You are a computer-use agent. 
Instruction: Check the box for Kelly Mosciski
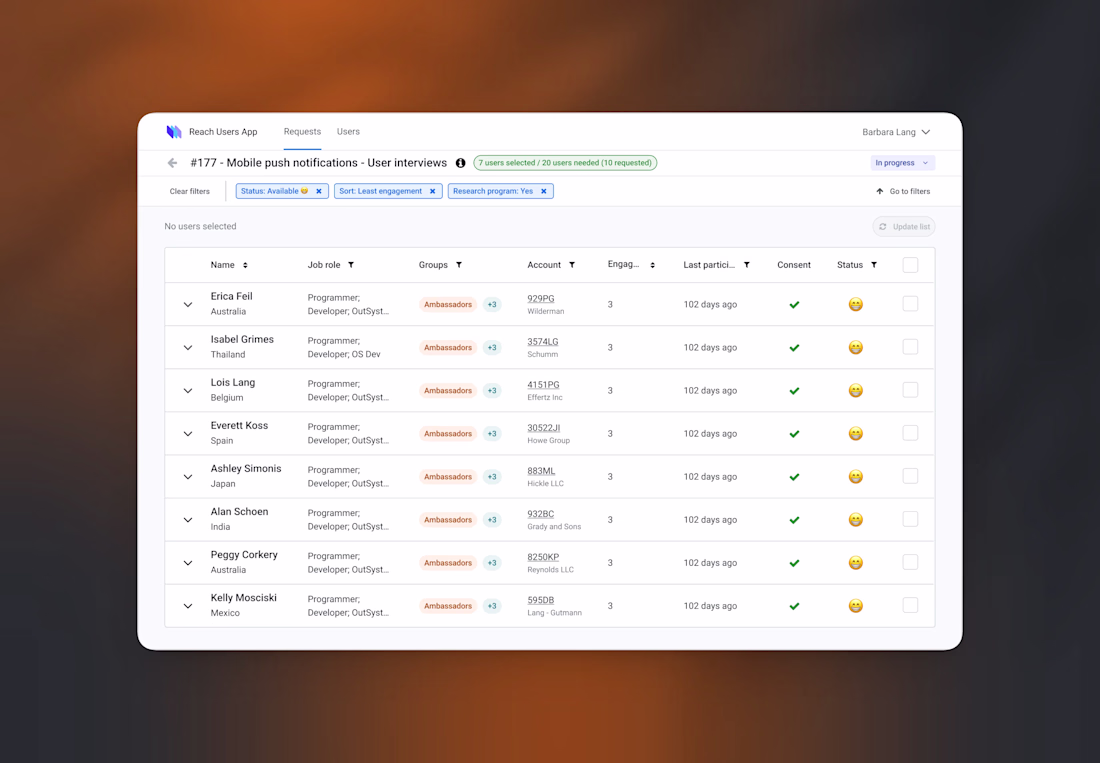click(910, 605)
